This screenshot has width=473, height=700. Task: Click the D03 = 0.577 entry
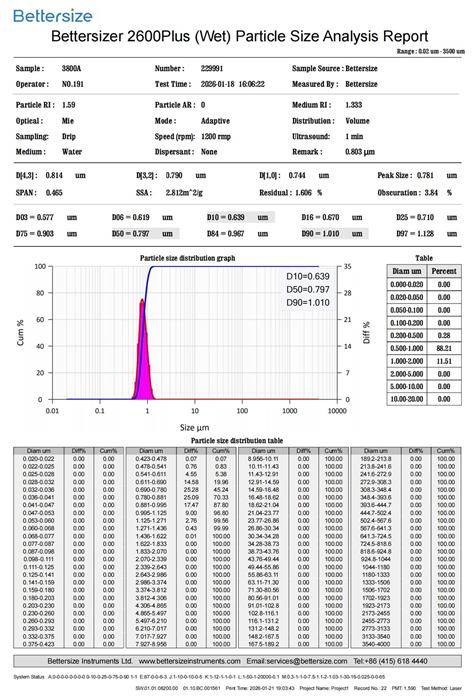coord(46,217)
